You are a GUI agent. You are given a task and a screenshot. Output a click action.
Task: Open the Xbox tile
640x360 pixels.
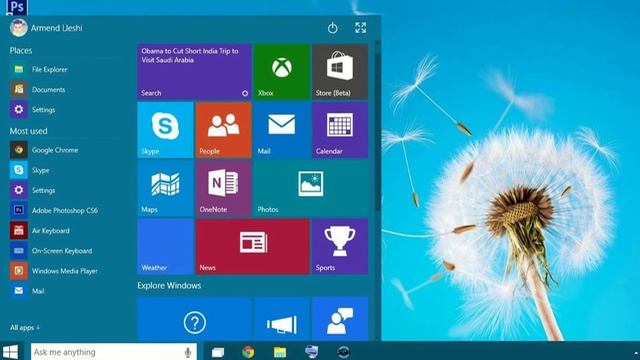282,72
